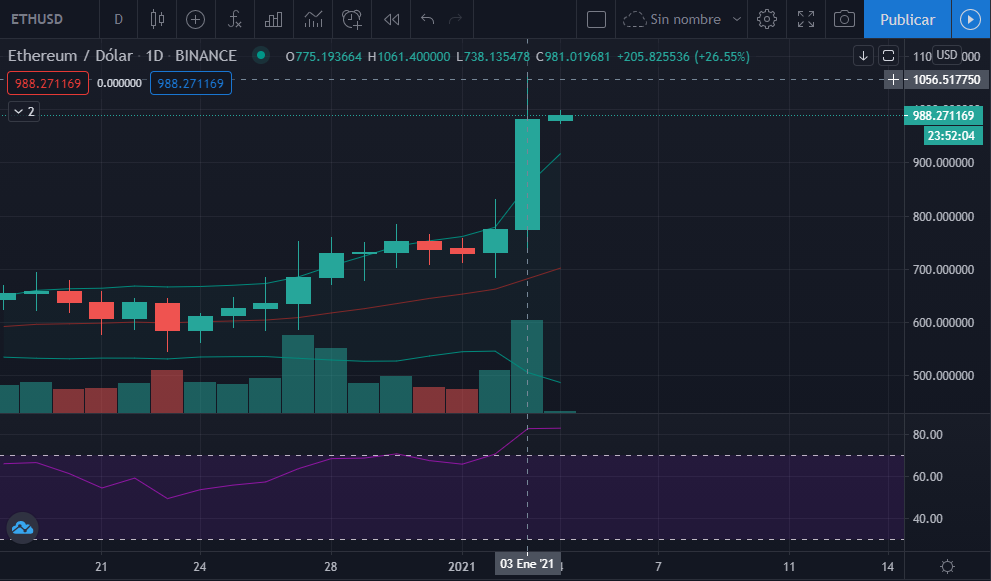Create an alert with the alarm clock icon
991x581 pixels.
[x=352, y=19]
